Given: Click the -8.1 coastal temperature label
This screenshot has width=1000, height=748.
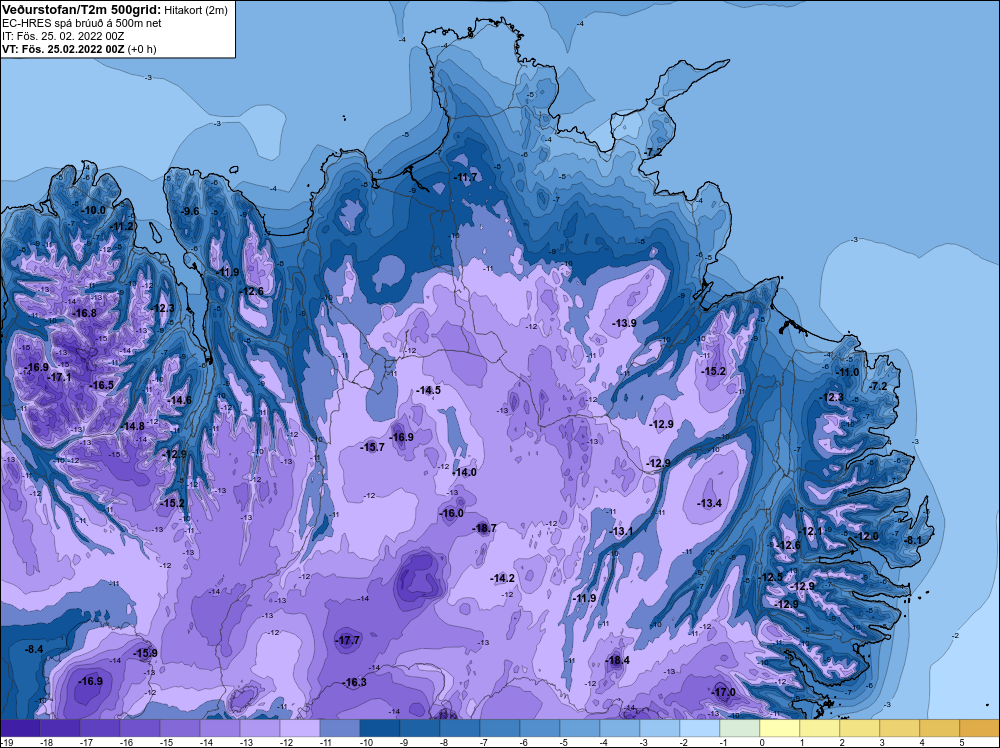Looking at the screenshot, I should click(914, 540).
